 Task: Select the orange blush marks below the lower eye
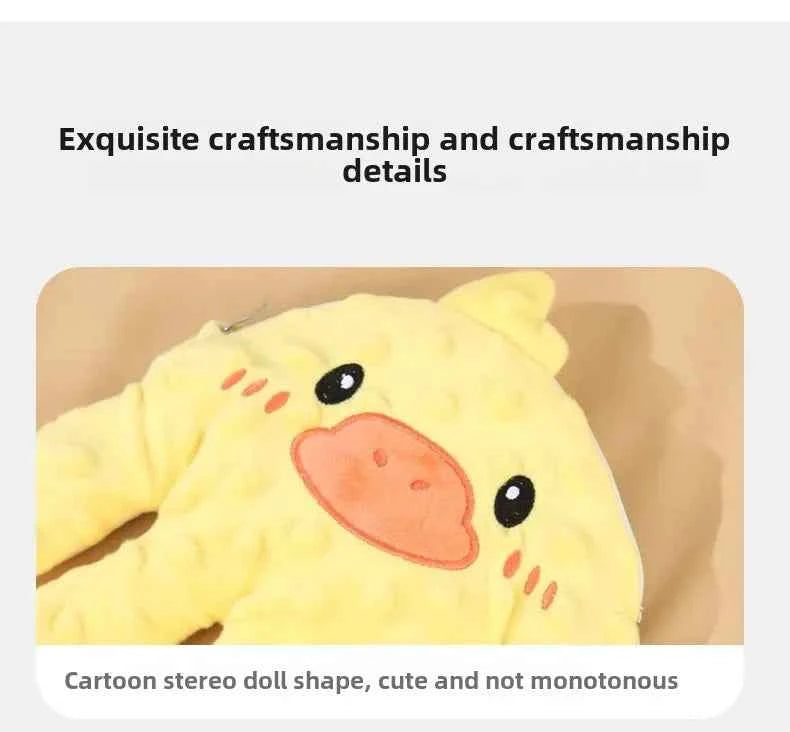coord(531,578)
